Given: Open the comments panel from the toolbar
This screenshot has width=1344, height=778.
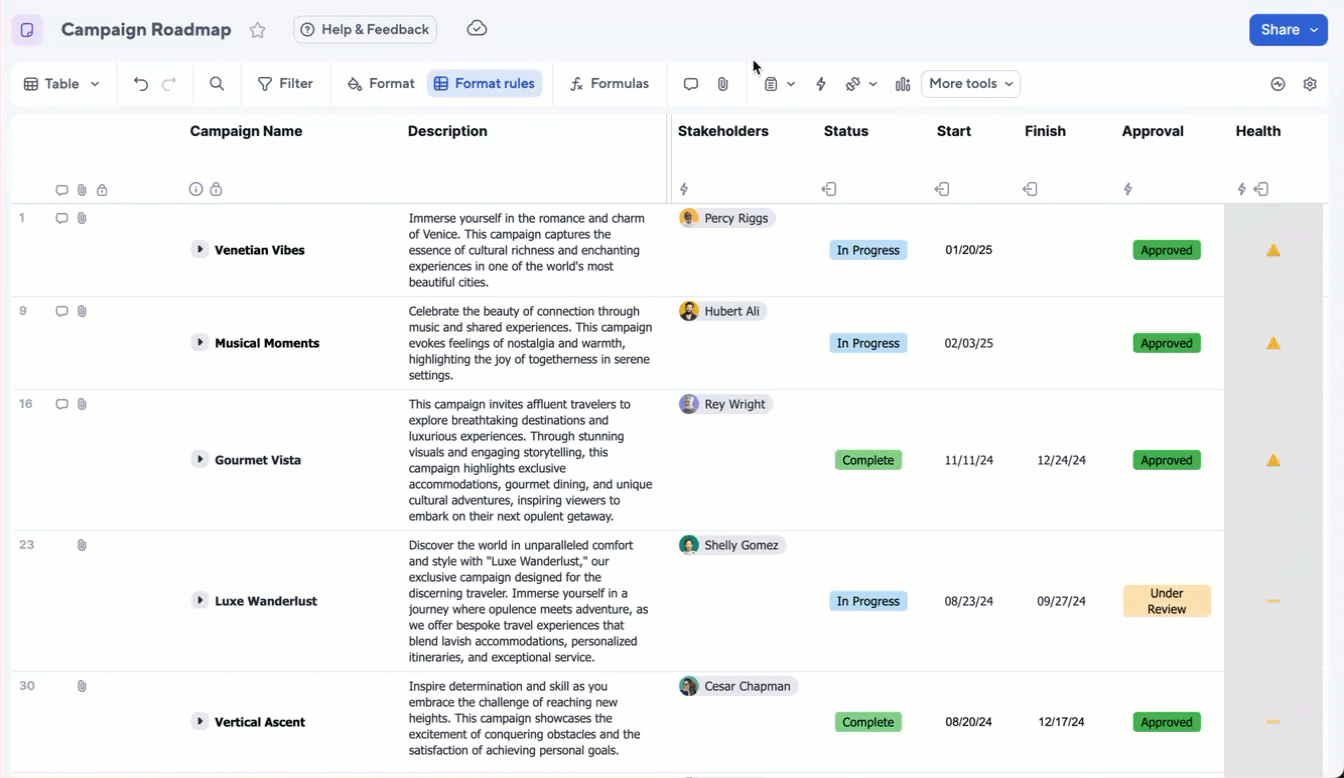Looking at the screenshot, I should tap(691, 83).
